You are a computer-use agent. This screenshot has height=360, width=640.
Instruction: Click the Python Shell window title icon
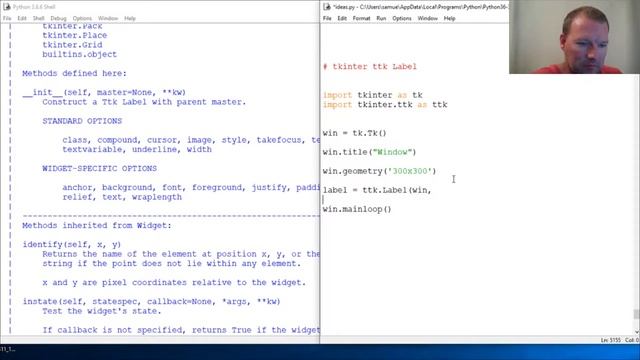pyautogui.click(x=7, y=7)
